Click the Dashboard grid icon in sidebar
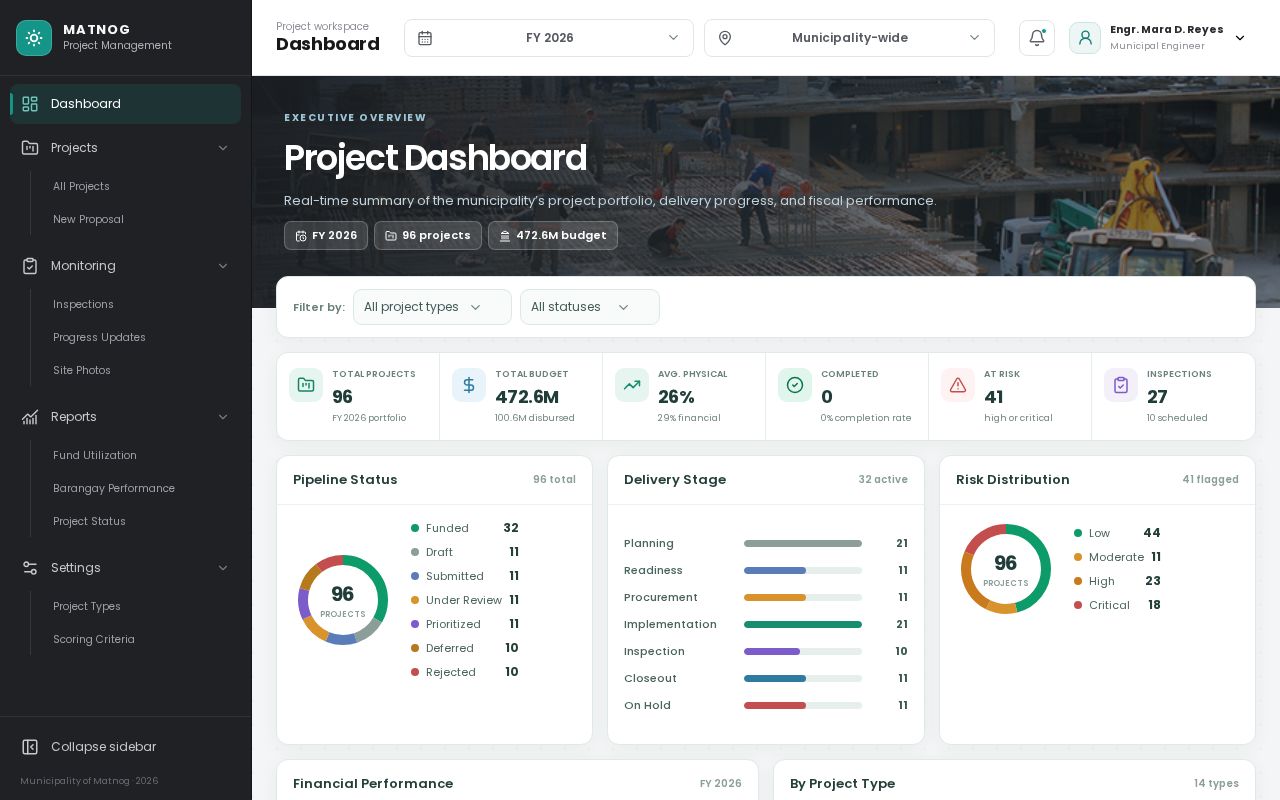This screenshot has width=1280, height=800. point(30,104)
